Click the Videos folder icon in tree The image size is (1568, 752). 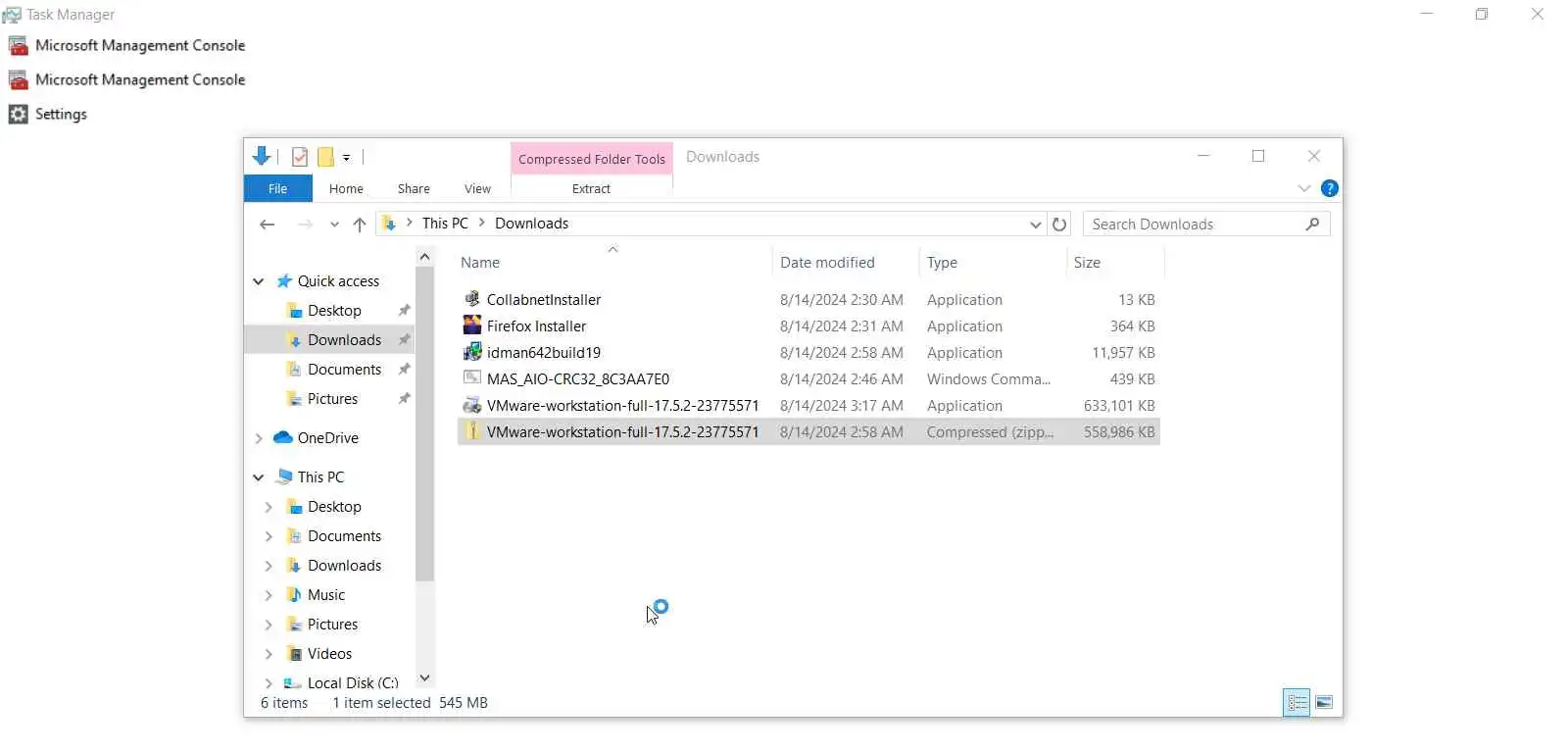coord(294,654)
